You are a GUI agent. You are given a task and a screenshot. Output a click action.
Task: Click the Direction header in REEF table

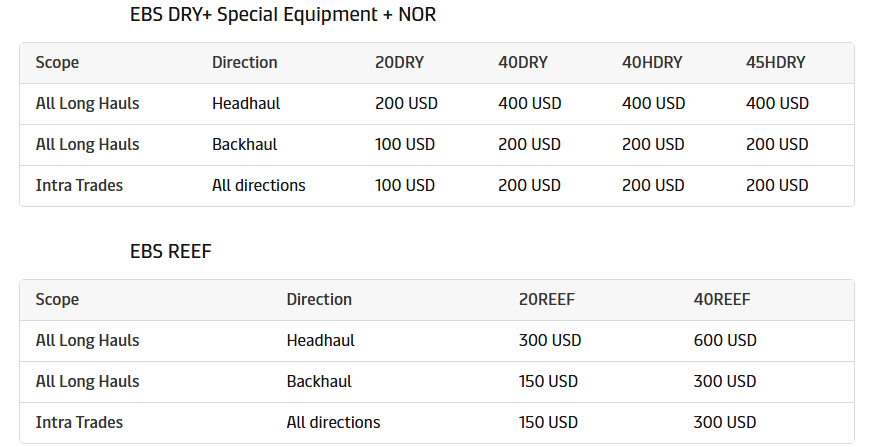[x=319, y=299]
